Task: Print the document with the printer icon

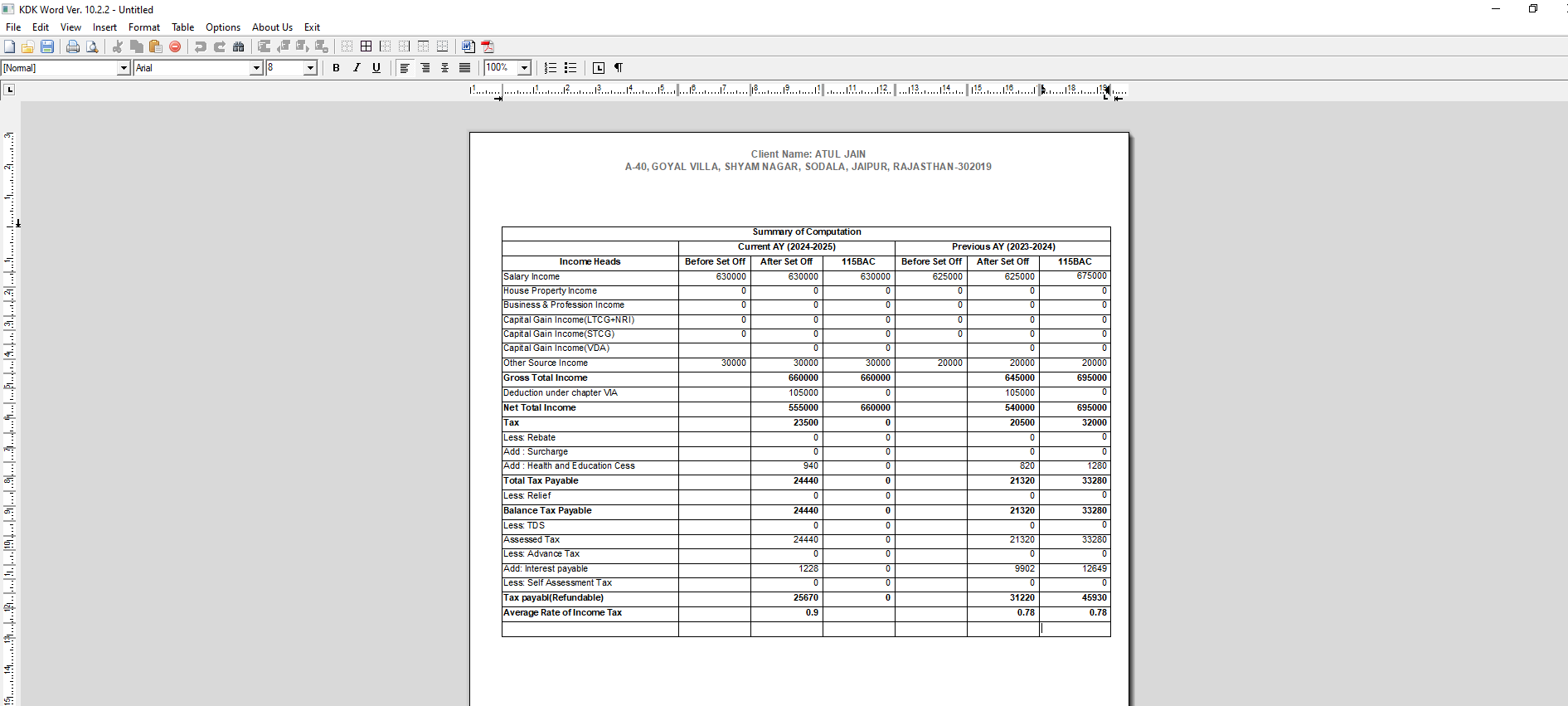Action: (73, 46)
